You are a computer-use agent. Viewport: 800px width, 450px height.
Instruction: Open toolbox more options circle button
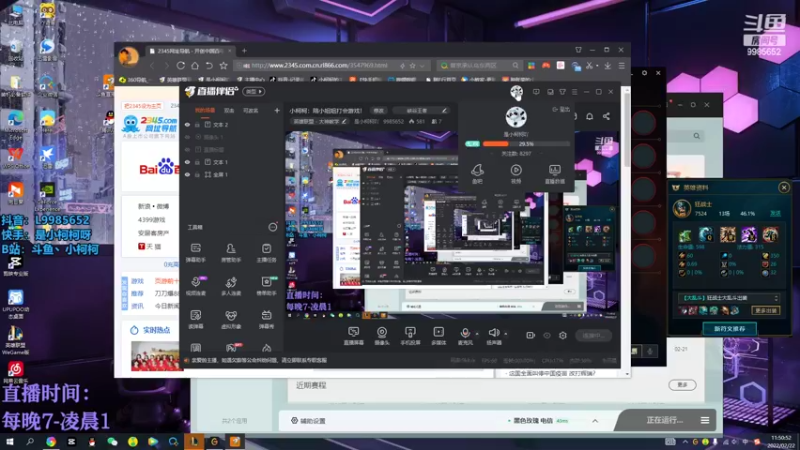[273, 227]
